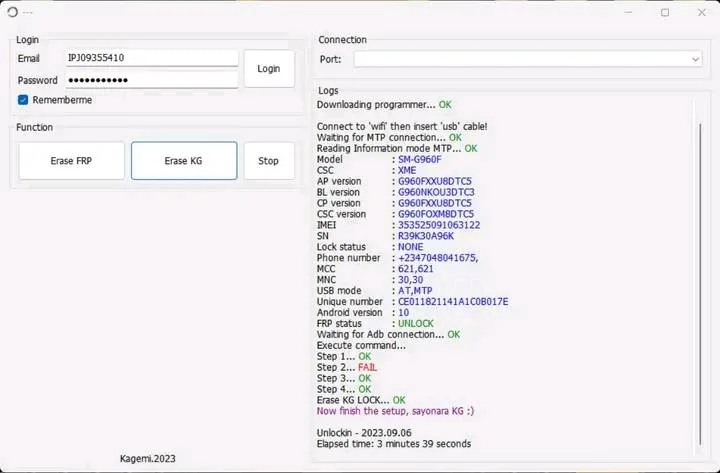This screenshot has width=720, height=473.
Task: Click the Logs panel vertical scrollbar
Action: click(x=700, y=284)
